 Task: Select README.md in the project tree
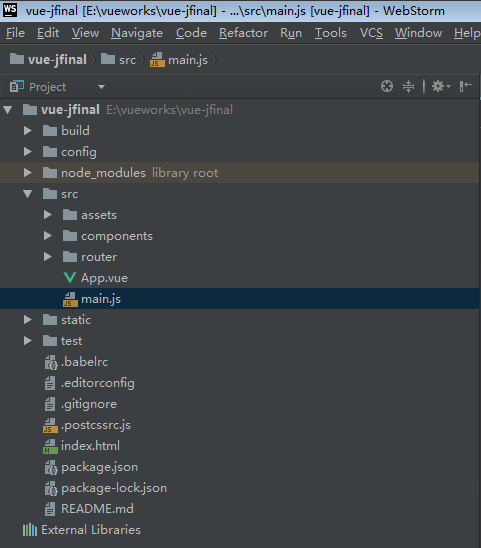click(97, 509)
